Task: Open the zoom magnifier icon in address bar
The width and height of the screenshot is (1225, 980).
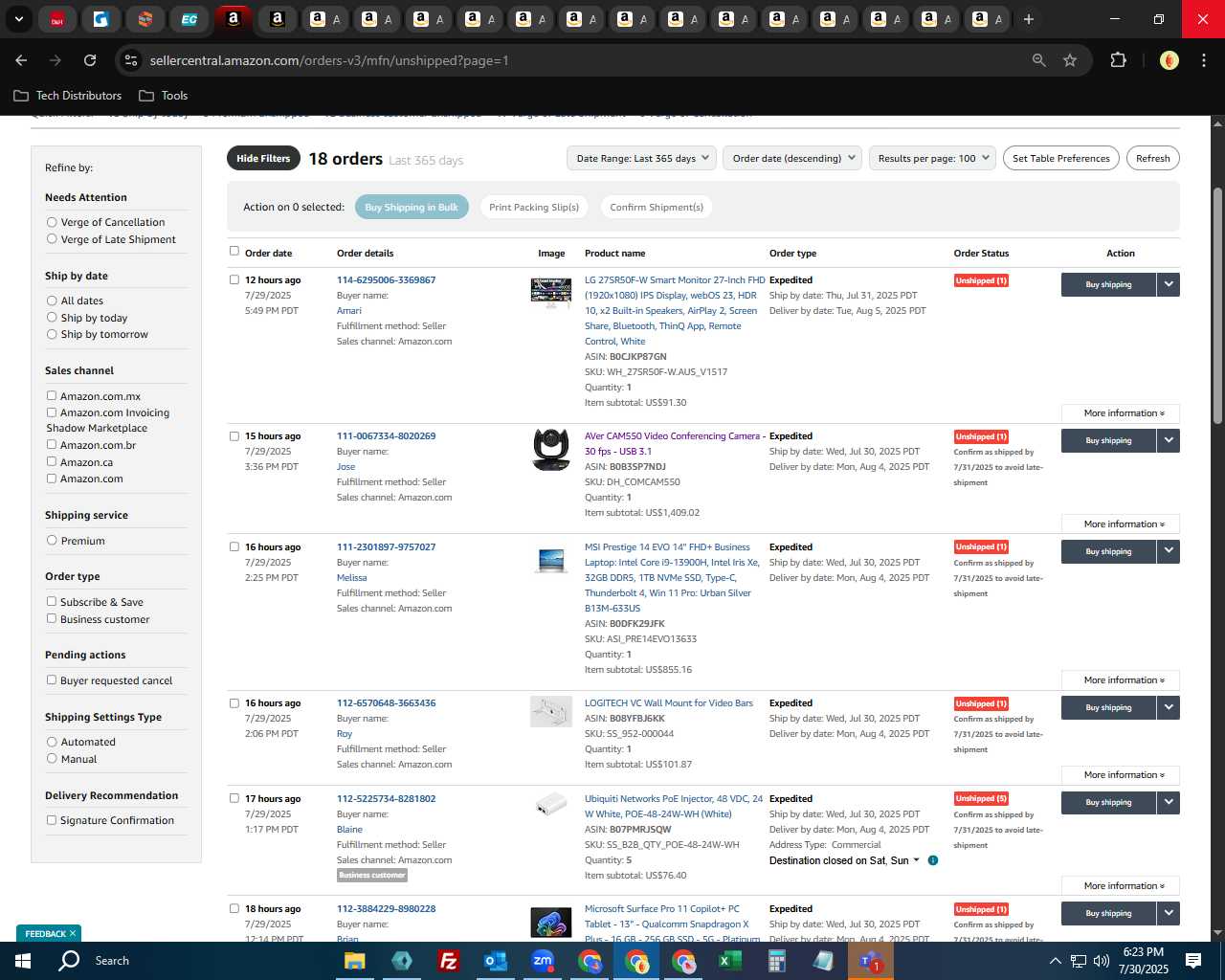Action: point(1038,60)
